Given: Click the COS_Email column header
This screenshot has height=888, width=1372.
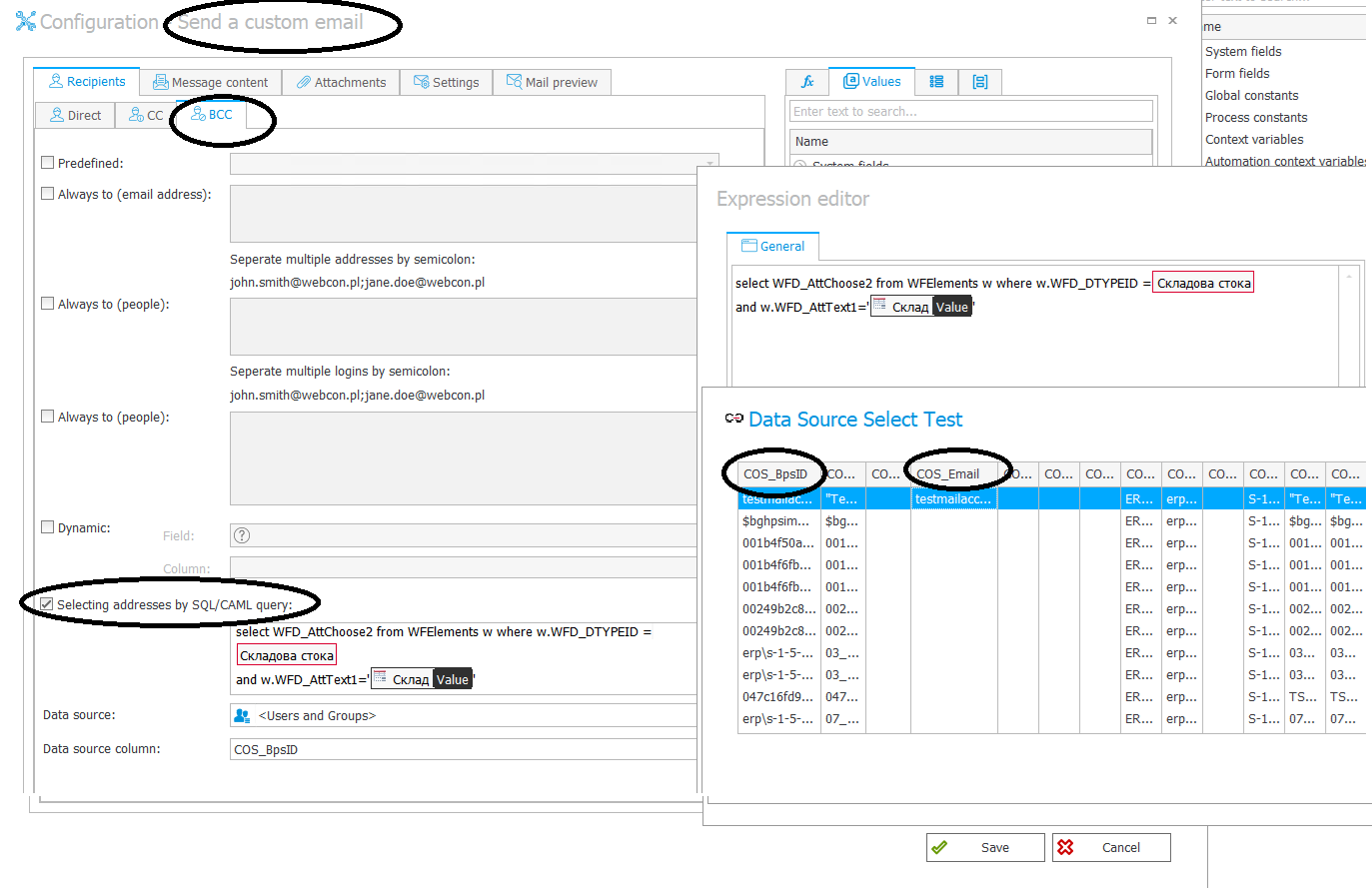Looking at the screenshot, I should click(947, 473).
